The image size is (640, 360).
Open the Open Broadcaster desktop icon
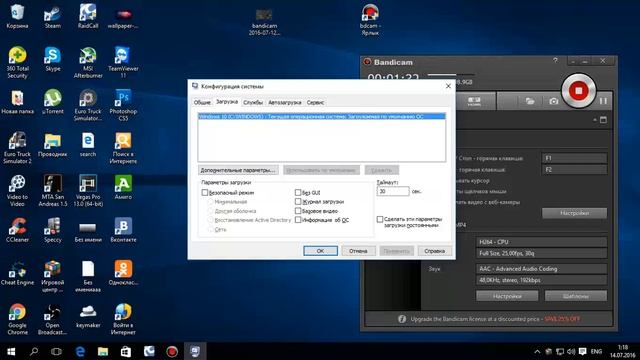53,319
